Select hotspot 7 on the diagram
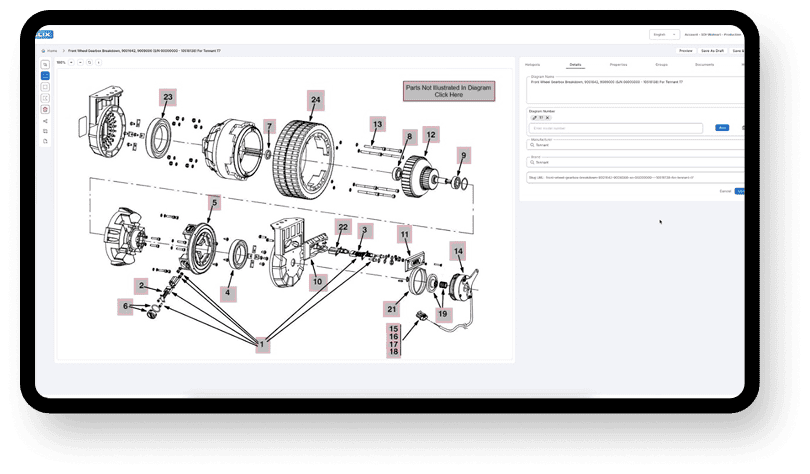The image size is (810, 474). [269, 126]
